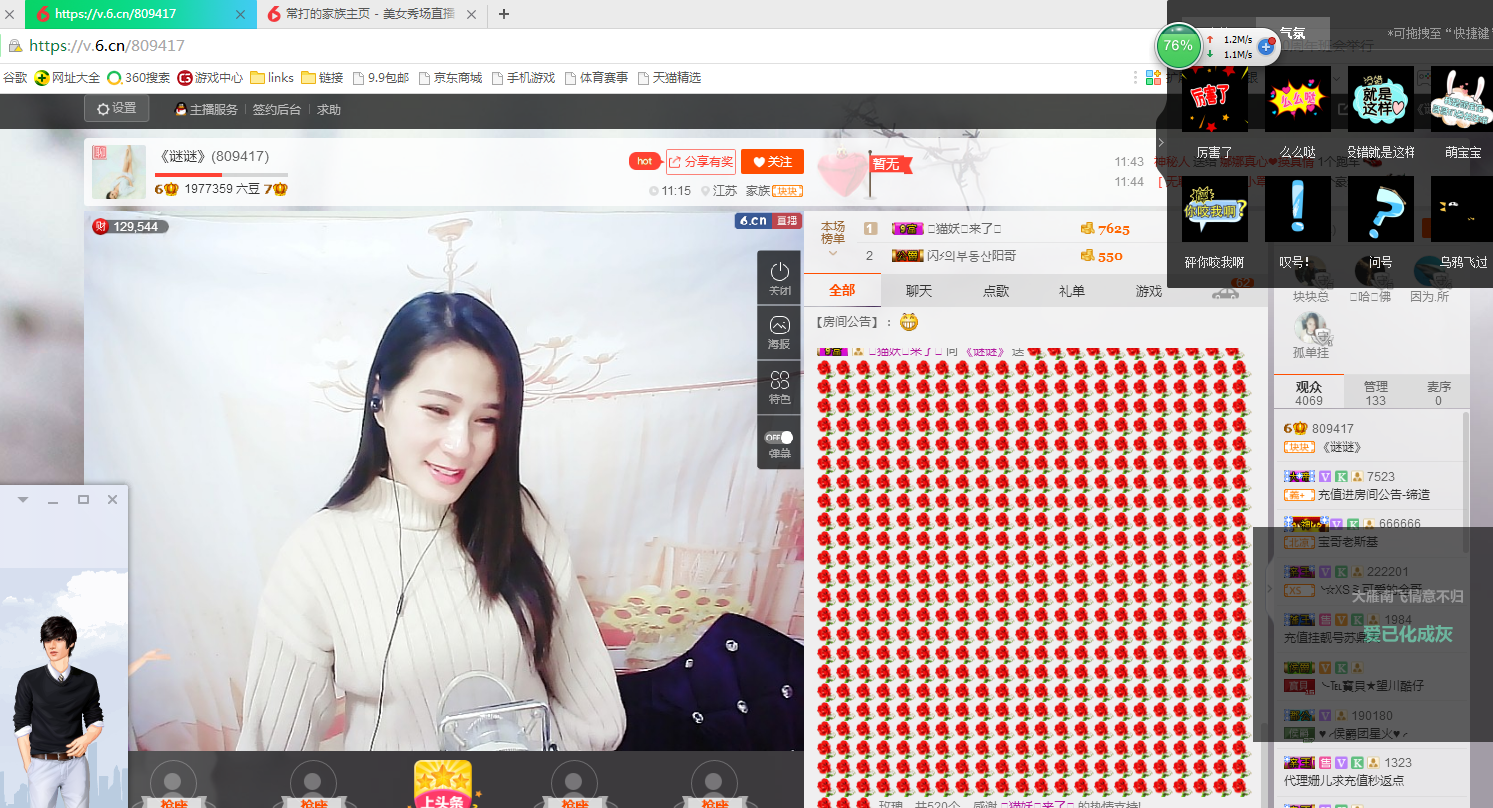Click the 6.cn 直播 logo on the video
Viewport: 1493px width, 808px height.
tap(768, 221)
